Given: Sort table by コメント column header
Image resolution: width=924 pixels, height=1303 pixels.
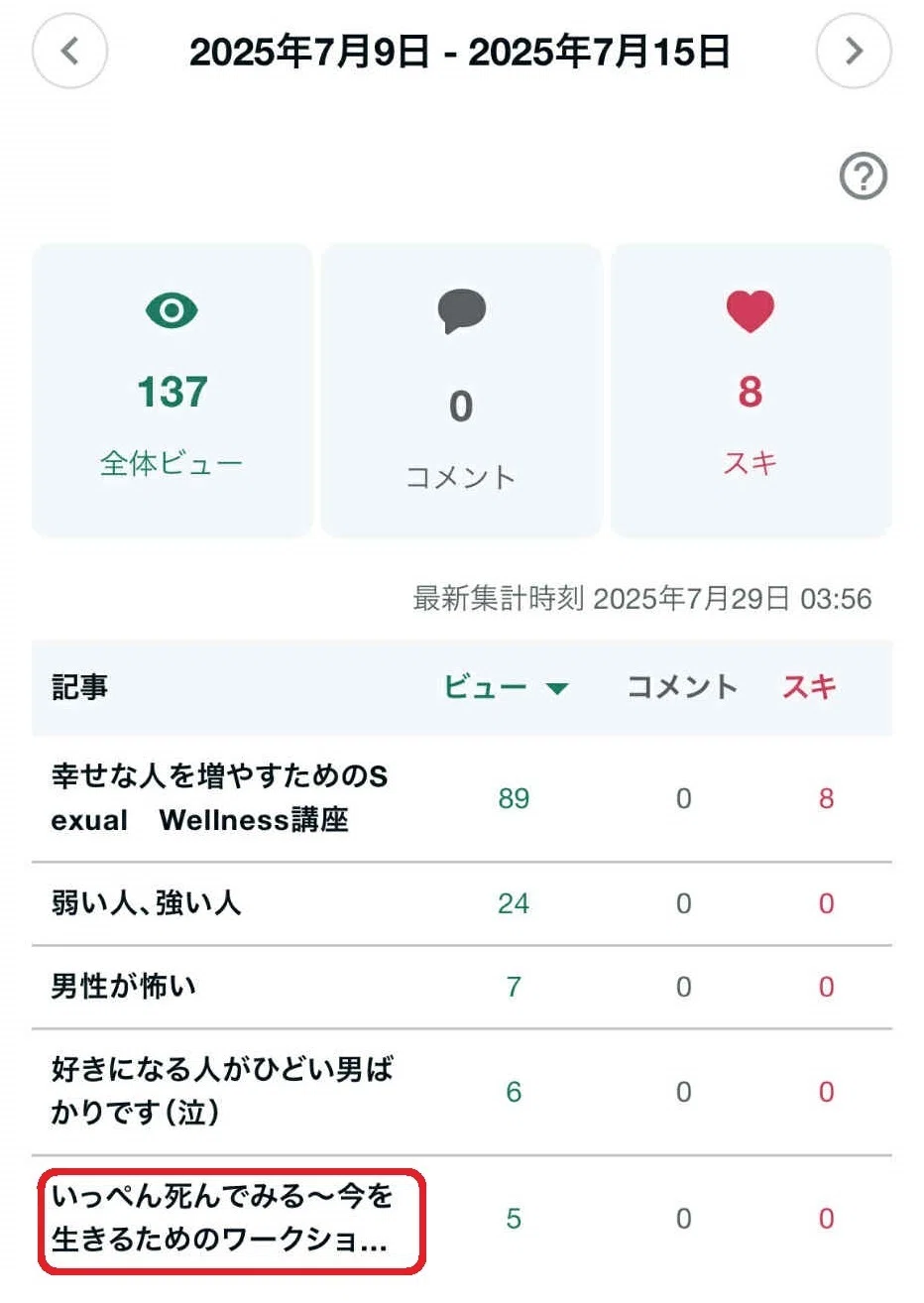Looking at the screenshot, I should click(x=682, y=687).
